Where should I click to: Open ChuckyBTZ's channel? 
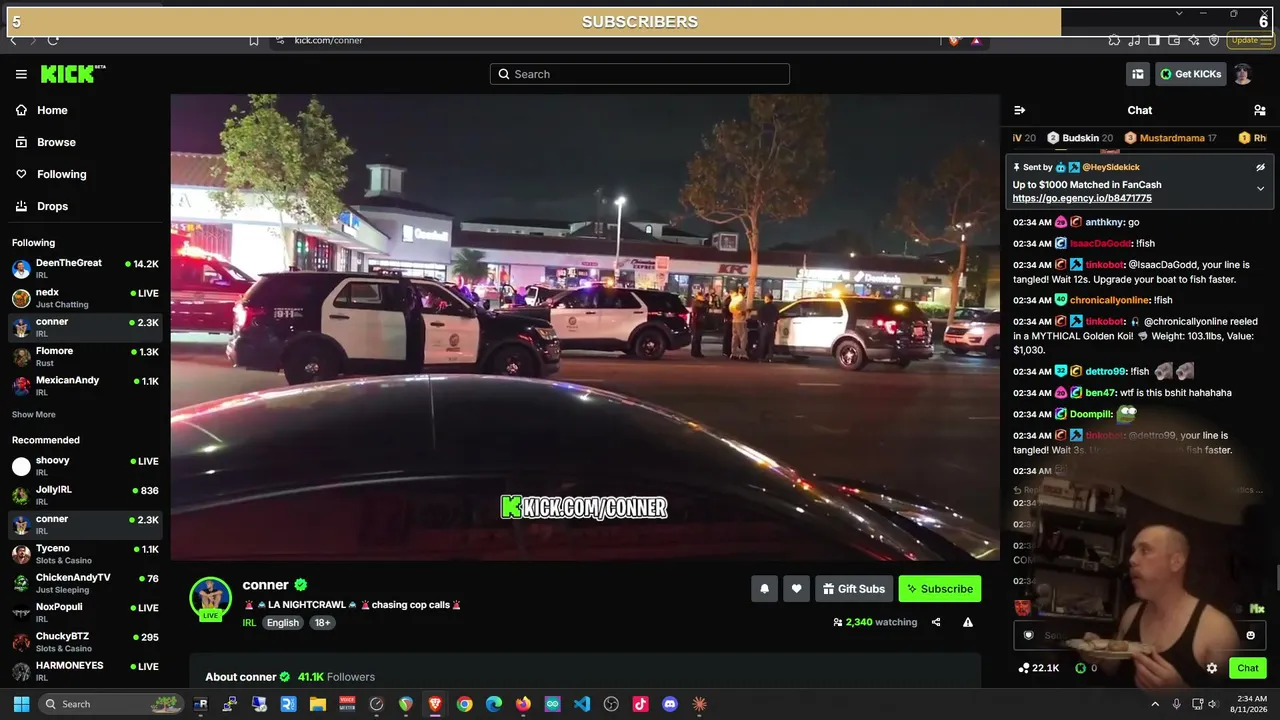click(85, 642)
